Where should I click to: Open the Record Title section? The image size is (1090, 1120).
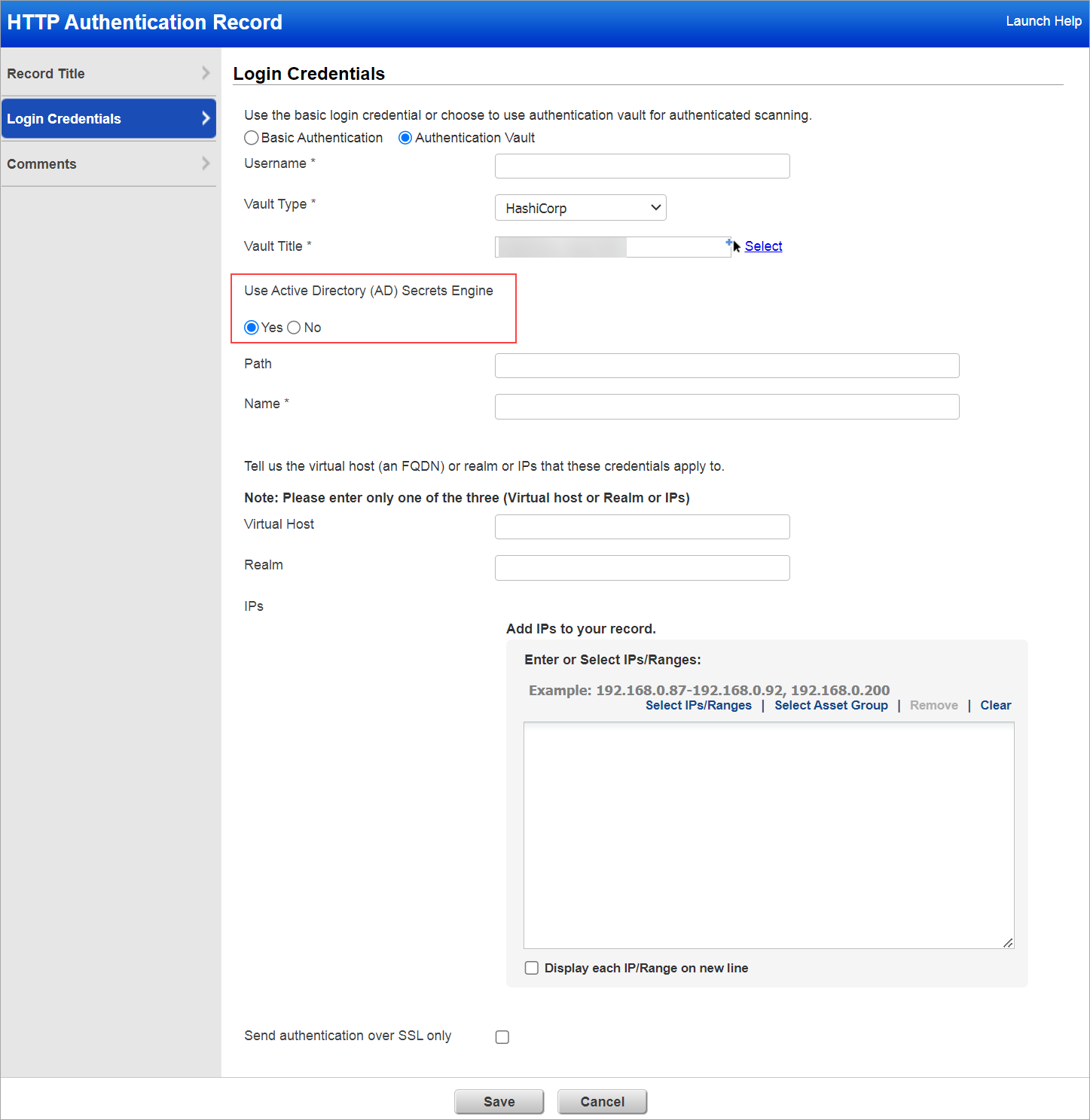tap(46, 73)
